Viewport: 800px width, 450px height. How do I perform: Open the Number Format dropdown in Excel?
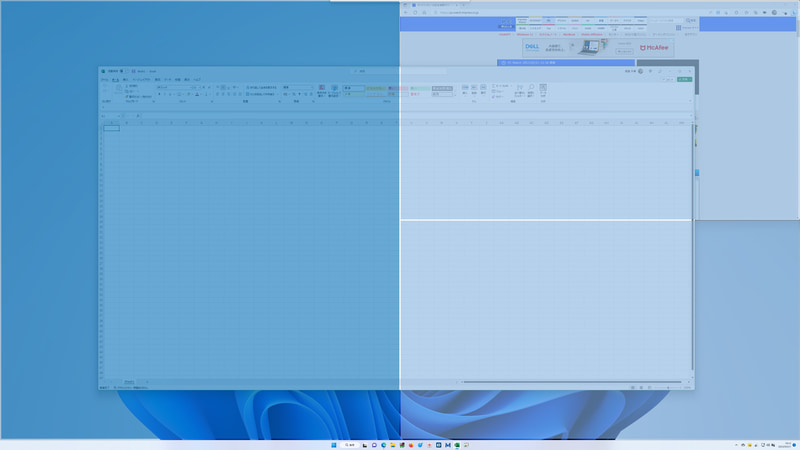[x=312, y=87]
